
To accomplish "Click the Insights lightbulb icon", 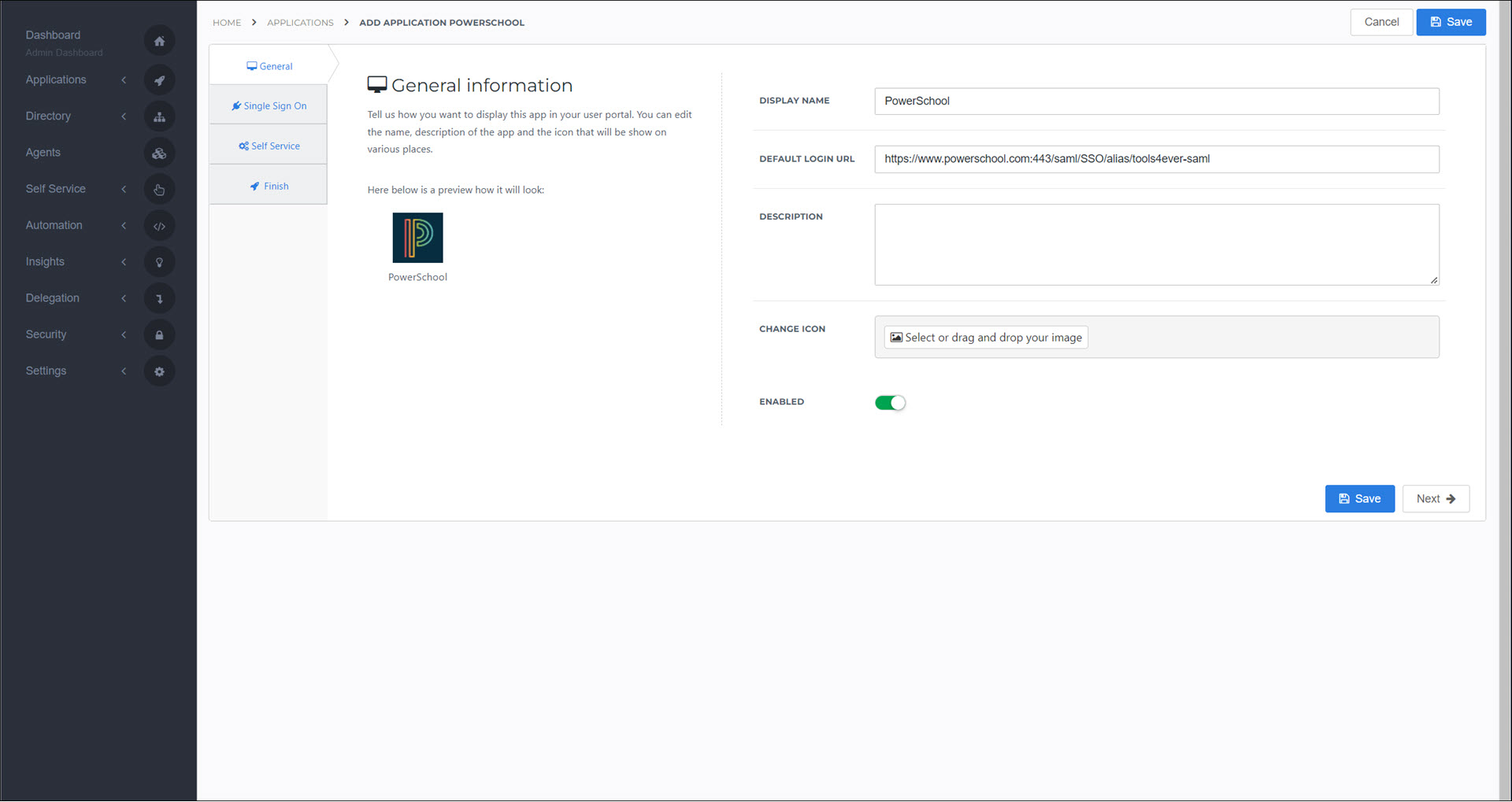I will (x=159, y=262).
